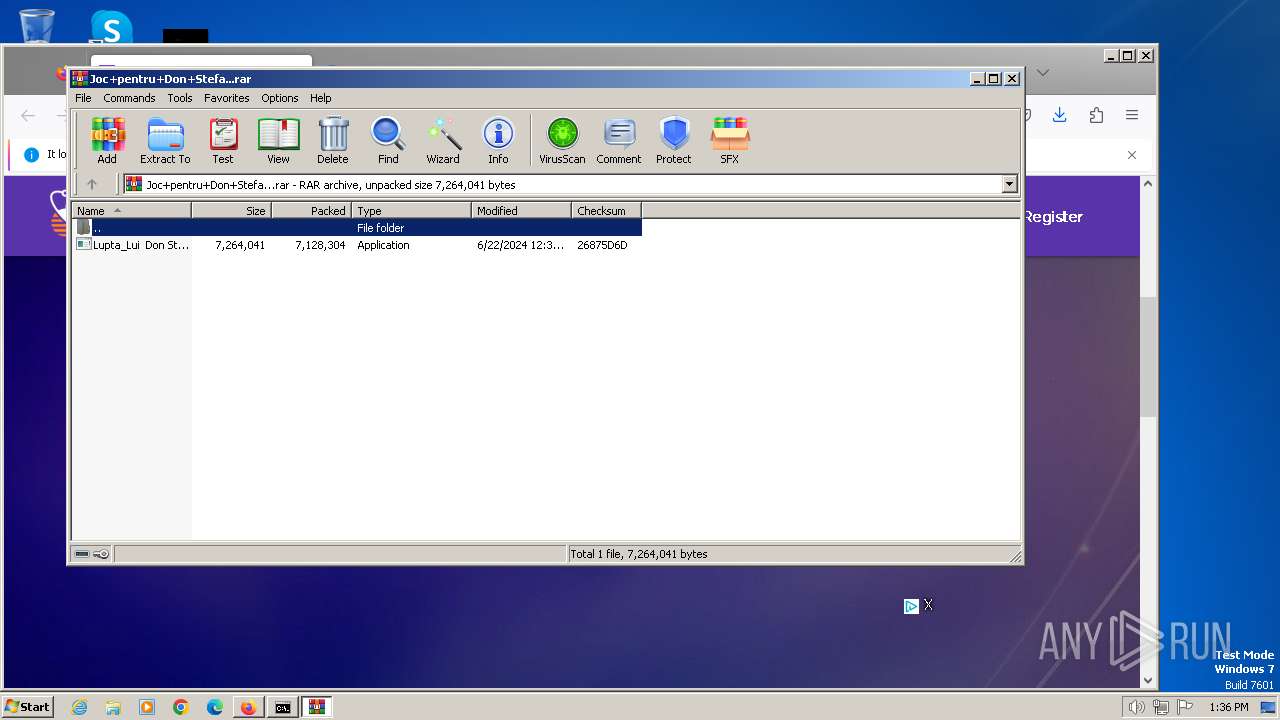
Task: Go up one level arrow button
Action: pos(92,184)
